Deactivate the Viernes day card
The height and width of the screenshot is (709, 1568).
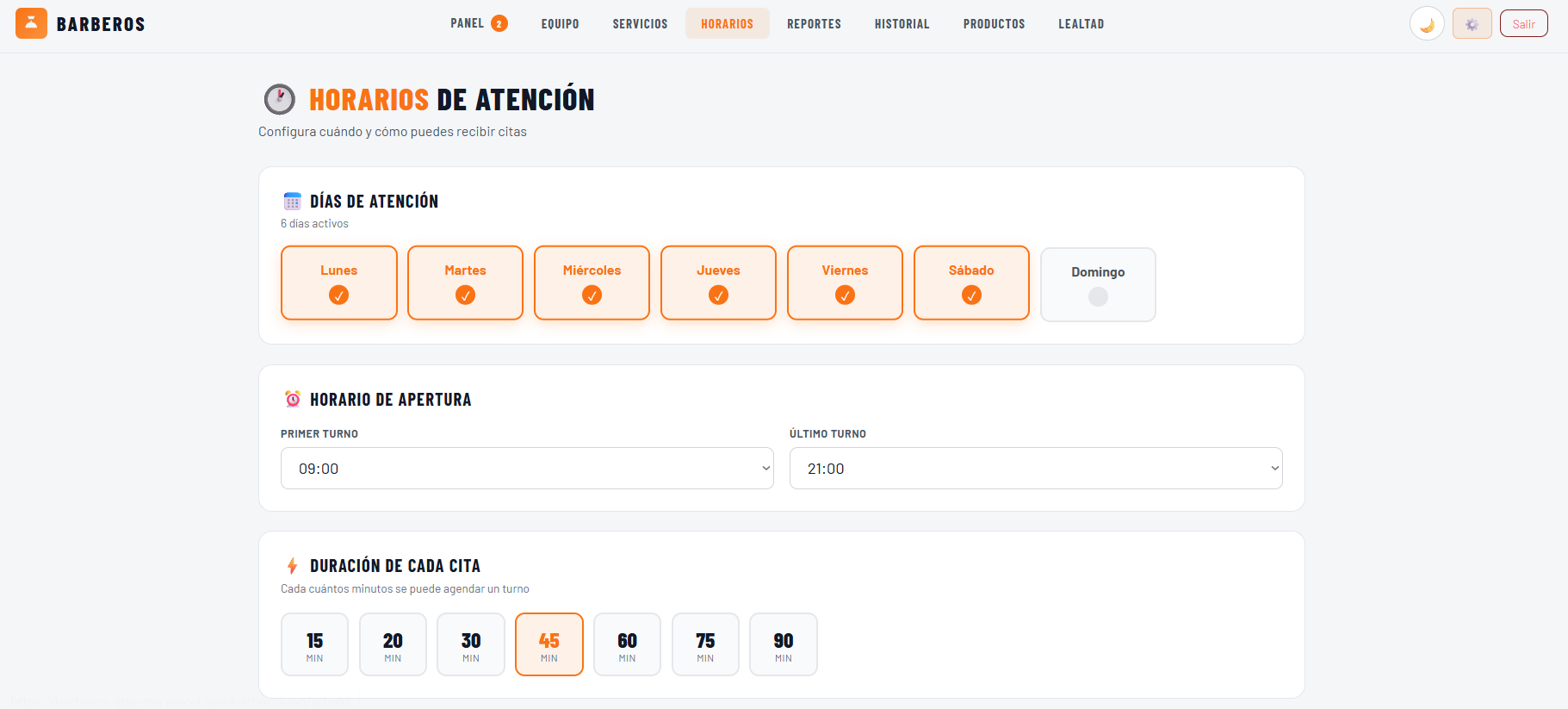point(845,283)
